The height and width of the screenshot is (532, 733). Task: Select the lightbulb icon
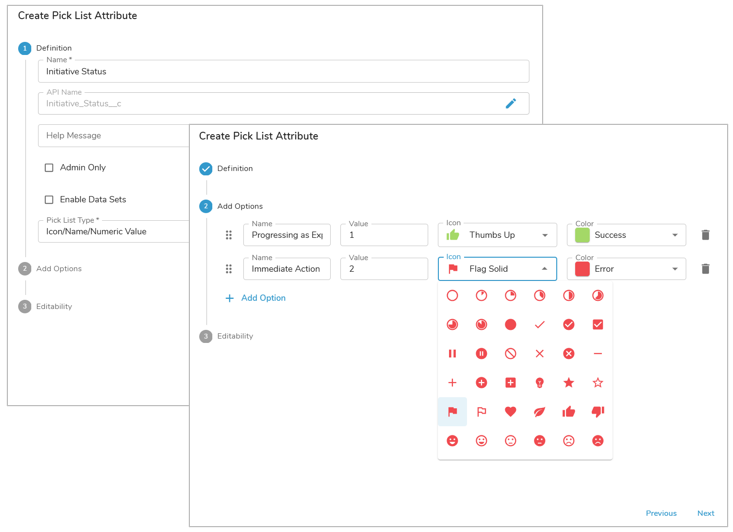point(540,383)
